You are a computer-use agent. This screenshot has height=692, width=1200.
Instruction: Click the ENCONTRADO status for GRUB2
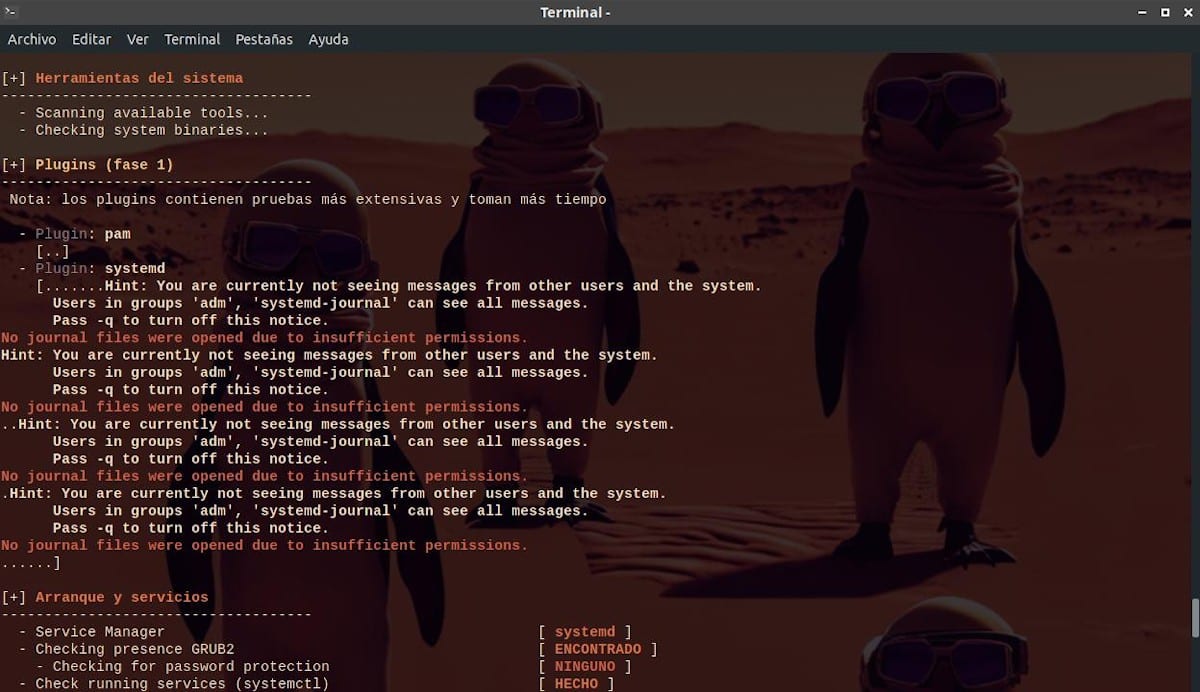pyautogui.click(x=598, y=649)
